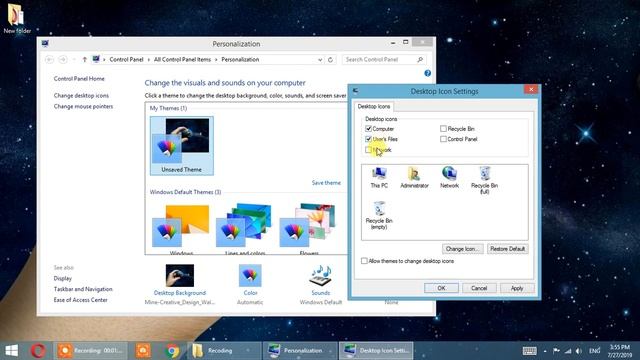
Task: Select the Unsaved Theme thumbnail
Action: [182, 146]
